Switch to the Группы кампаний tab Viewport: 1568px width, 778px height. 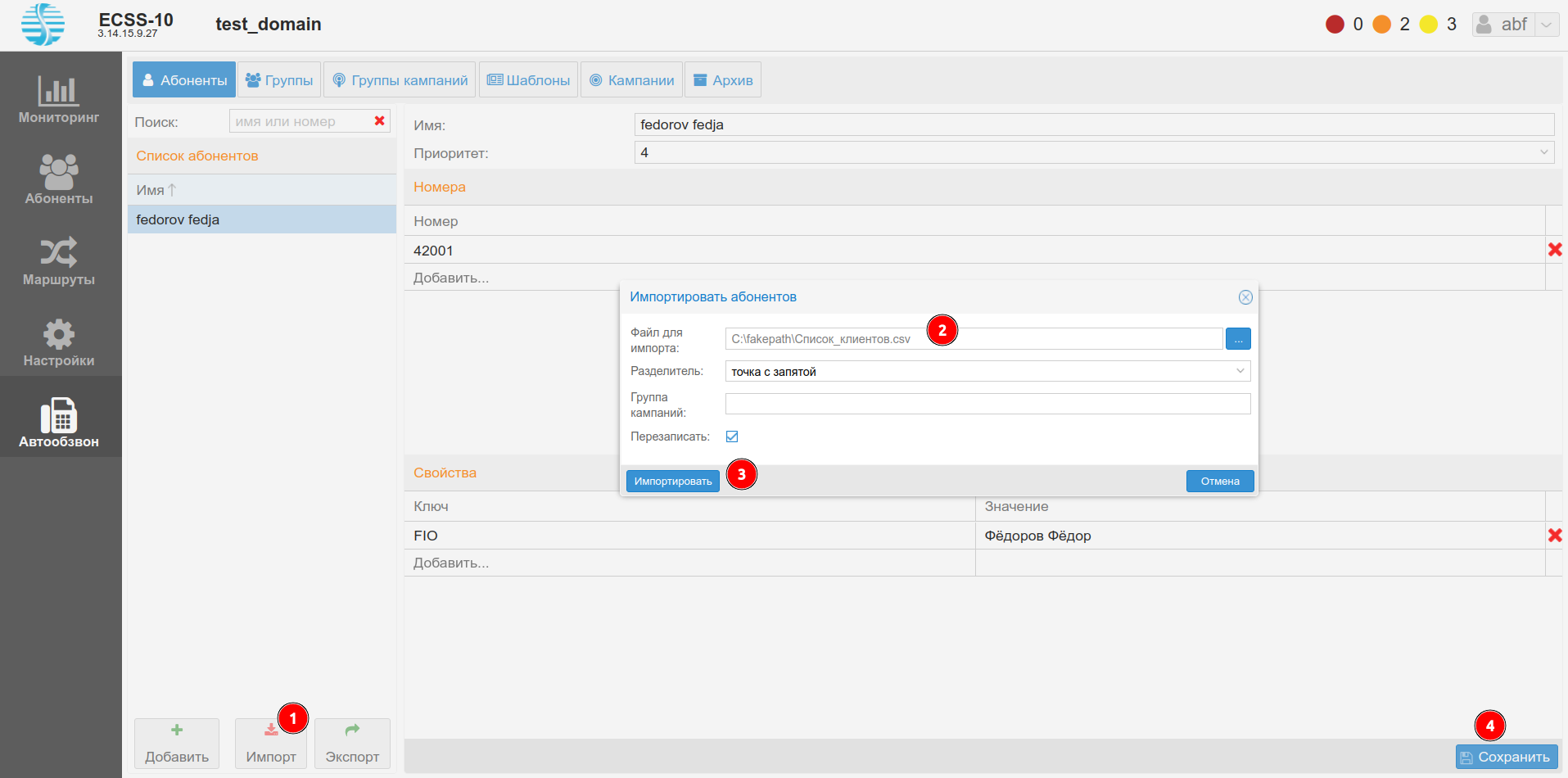400,80
